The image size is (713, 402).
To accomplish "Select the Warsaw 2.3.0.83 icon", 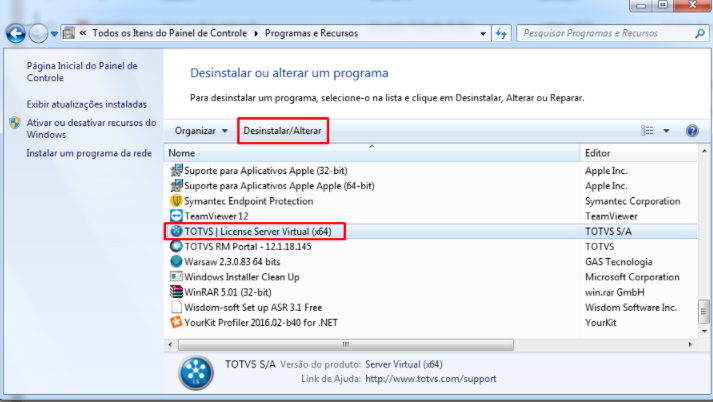I will click(x=176, y=261).
